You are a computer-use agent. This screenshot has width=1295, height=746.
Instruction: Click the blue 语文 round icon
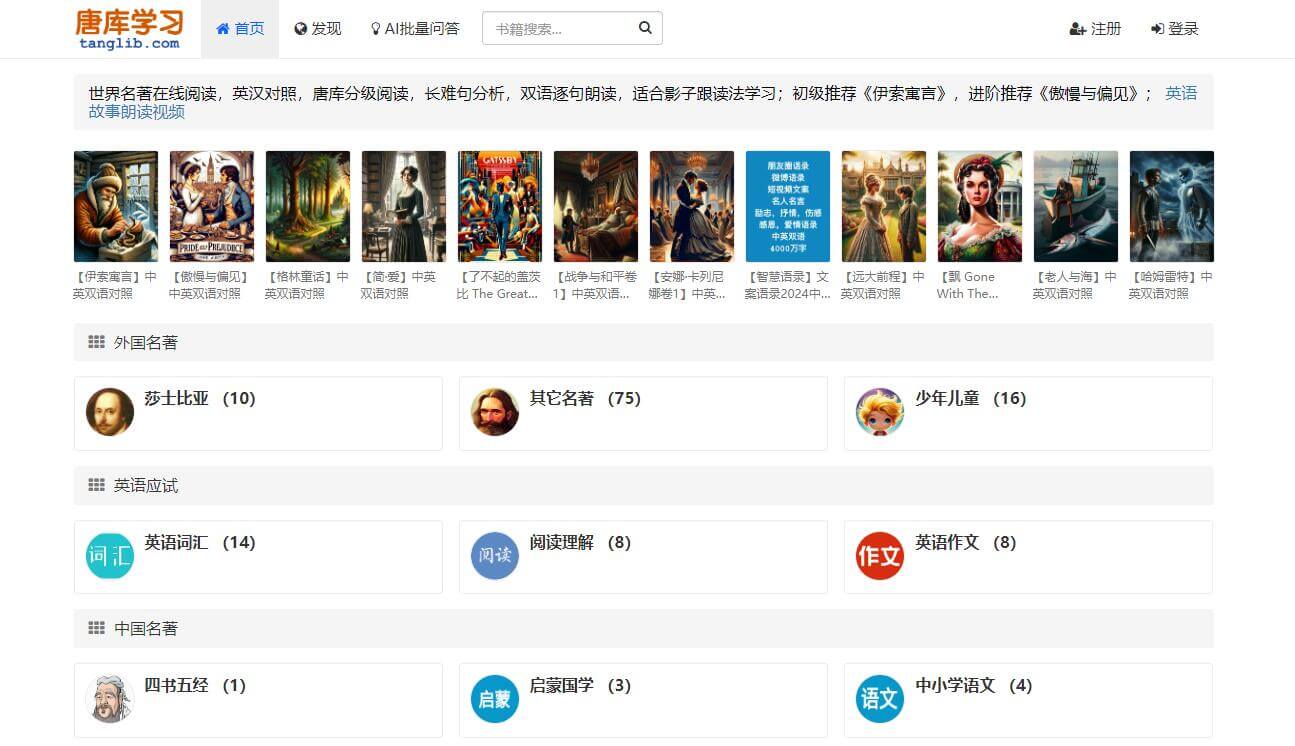(x=880, y=699)
